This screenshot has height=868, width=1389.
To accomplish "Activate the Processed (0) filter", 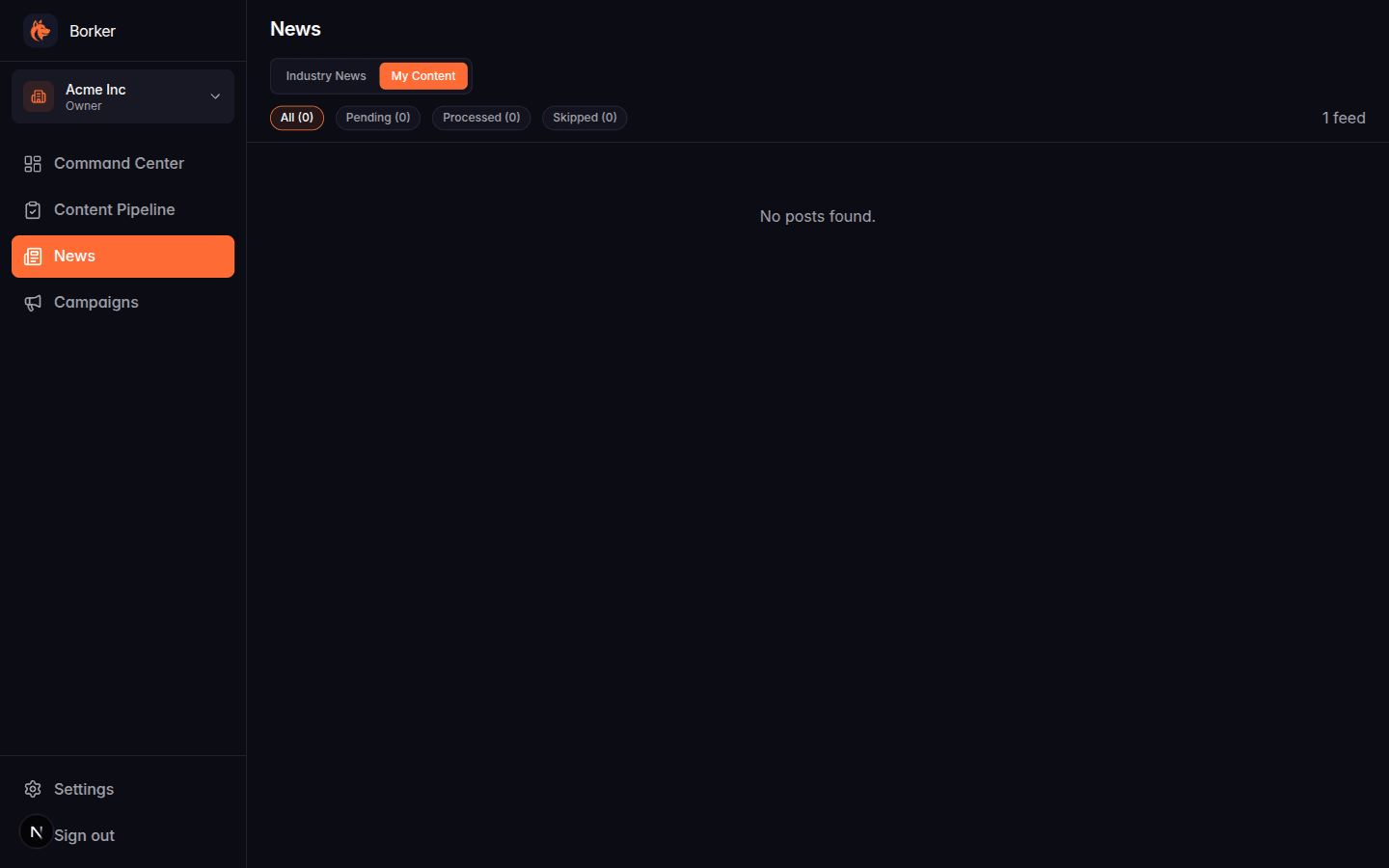I will (x=480, y=117).
